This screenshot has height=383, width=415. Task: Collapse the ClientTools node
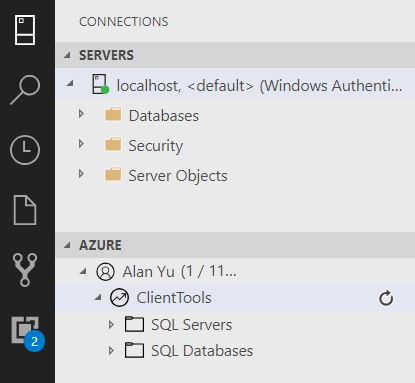point(98,297)
